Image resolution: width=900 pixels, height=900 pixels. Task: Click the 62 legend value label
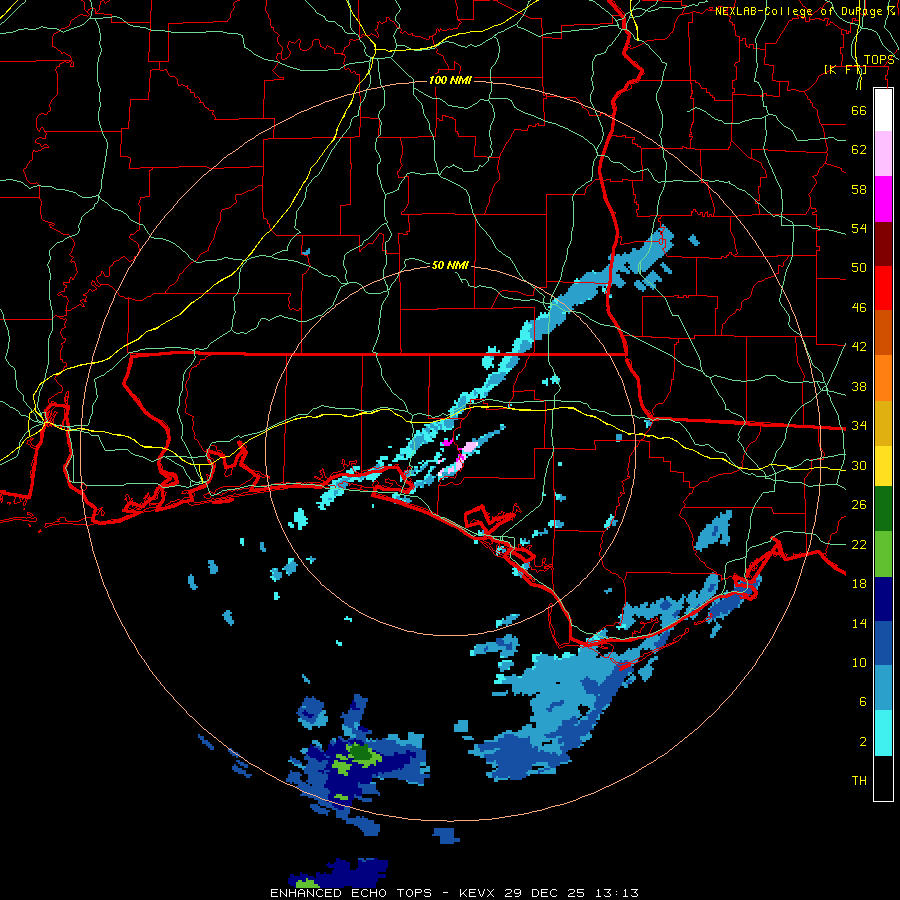tap(859, 150)
